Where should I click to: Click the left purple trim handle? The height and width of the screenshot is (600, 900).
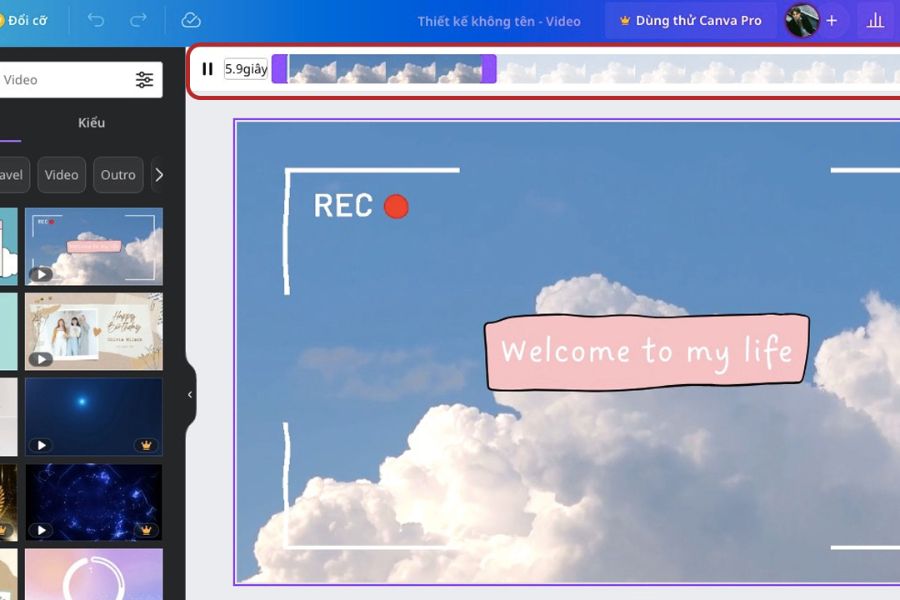tap(280, 69)
